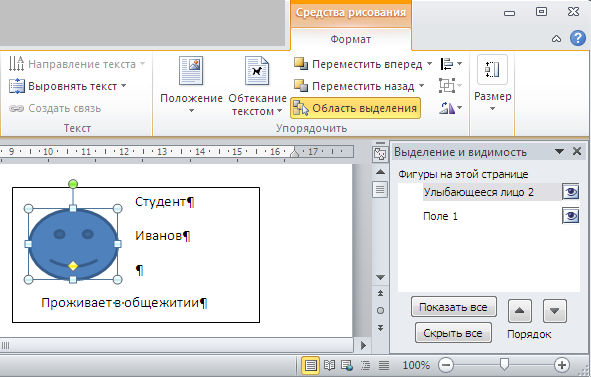Open Selection pane options dropdown triangle
The height and width of the screenshot is (377, 591).
coord(559,152)
